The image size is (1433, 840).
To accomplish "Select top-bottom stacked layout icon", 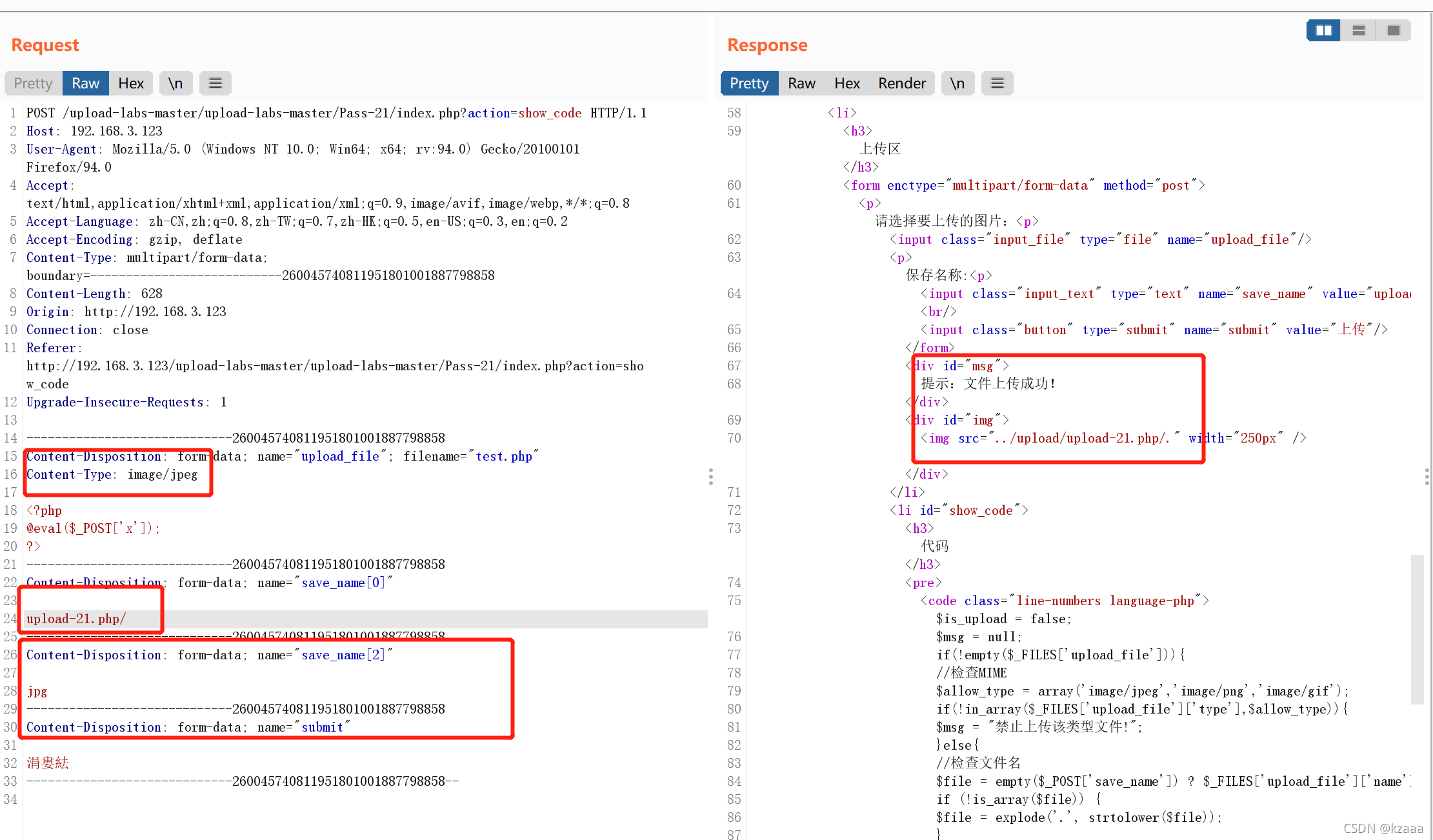I will [1358, 30].
